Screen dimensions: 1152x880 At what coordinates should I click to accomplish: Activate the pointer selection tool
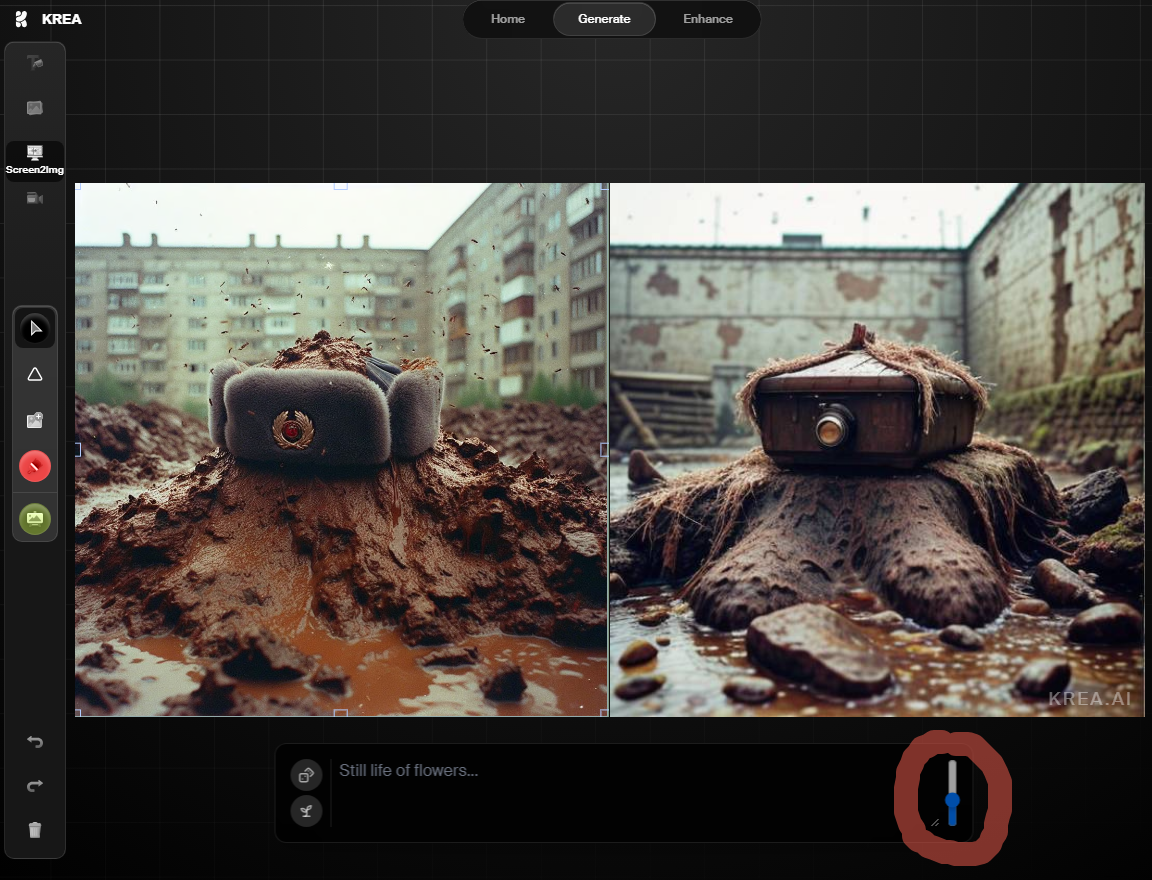point(35,328)
